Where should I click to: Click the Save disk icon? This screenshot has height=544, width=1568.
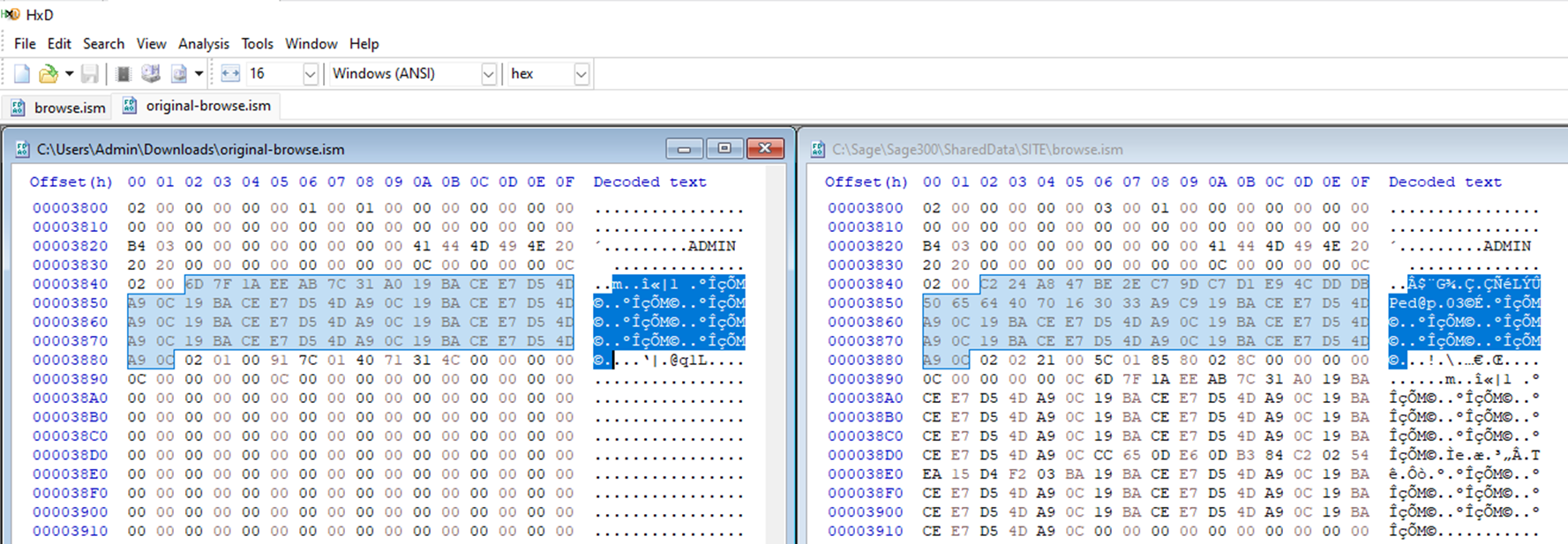[x=90, y=74]
